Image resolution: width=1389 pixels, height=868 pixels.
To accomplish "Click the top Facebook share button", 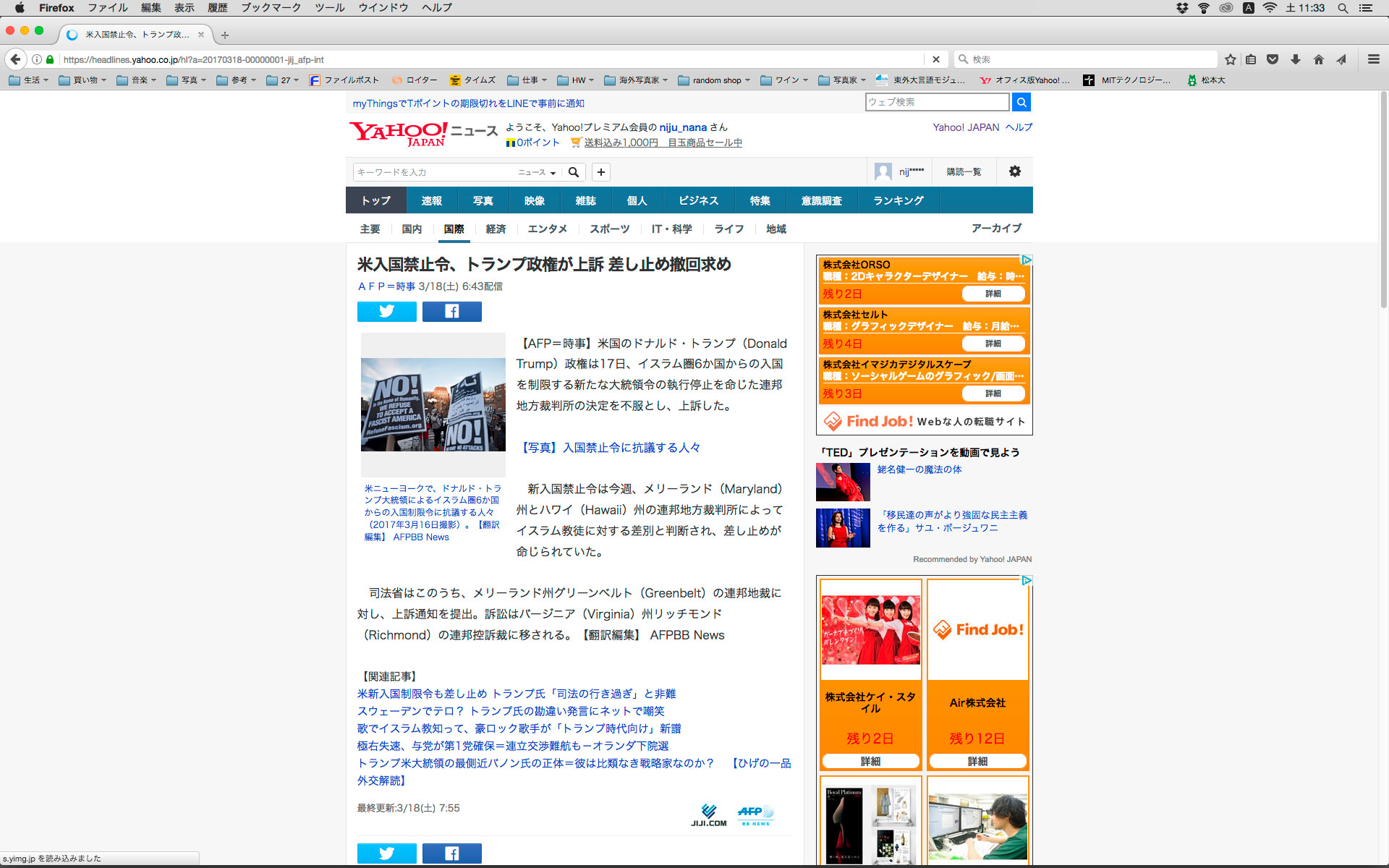I will [451, 311].
